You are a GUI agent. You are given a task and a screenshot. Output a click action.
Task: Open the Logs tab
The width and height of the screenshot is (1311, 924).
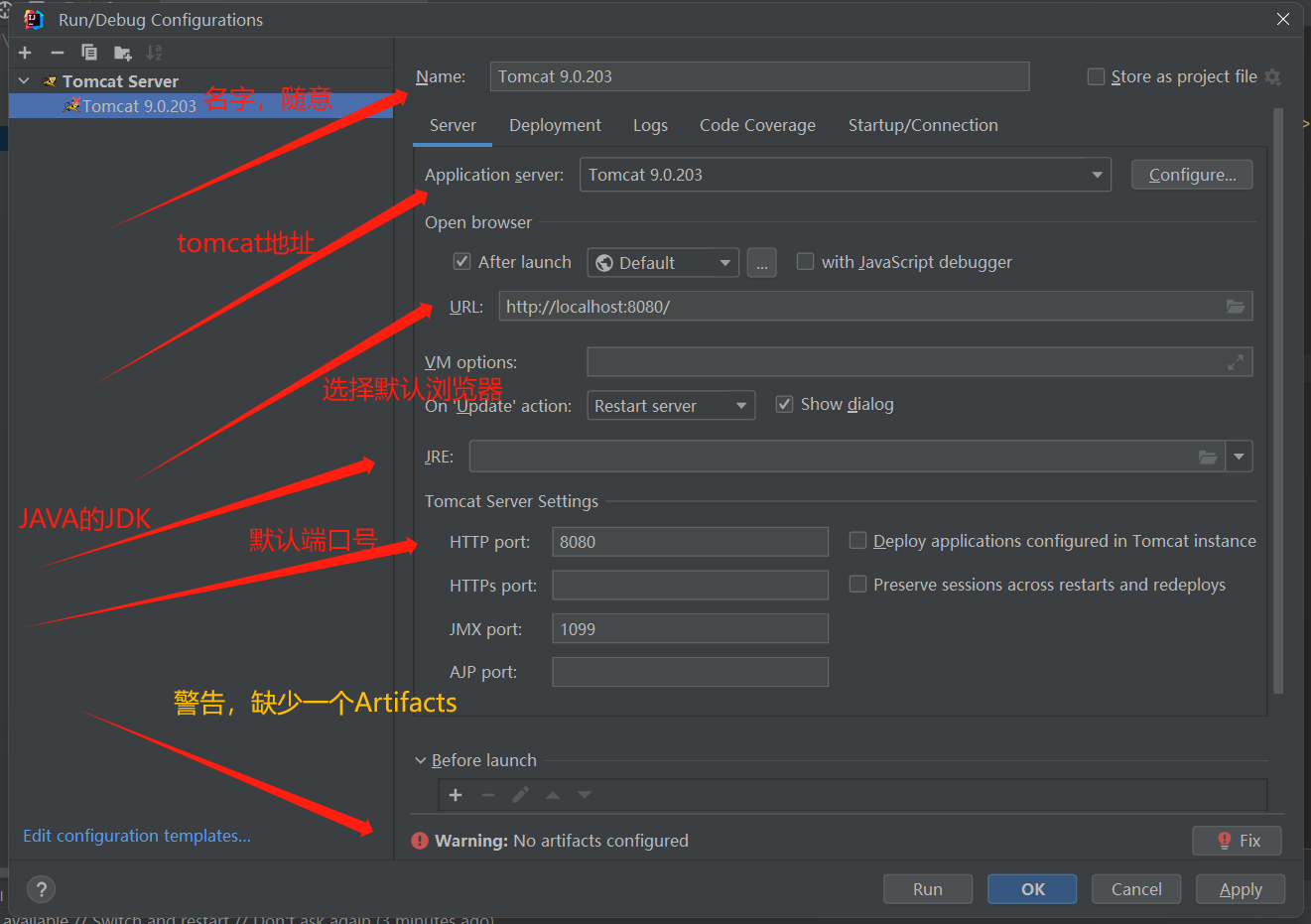tap(650, 125)
